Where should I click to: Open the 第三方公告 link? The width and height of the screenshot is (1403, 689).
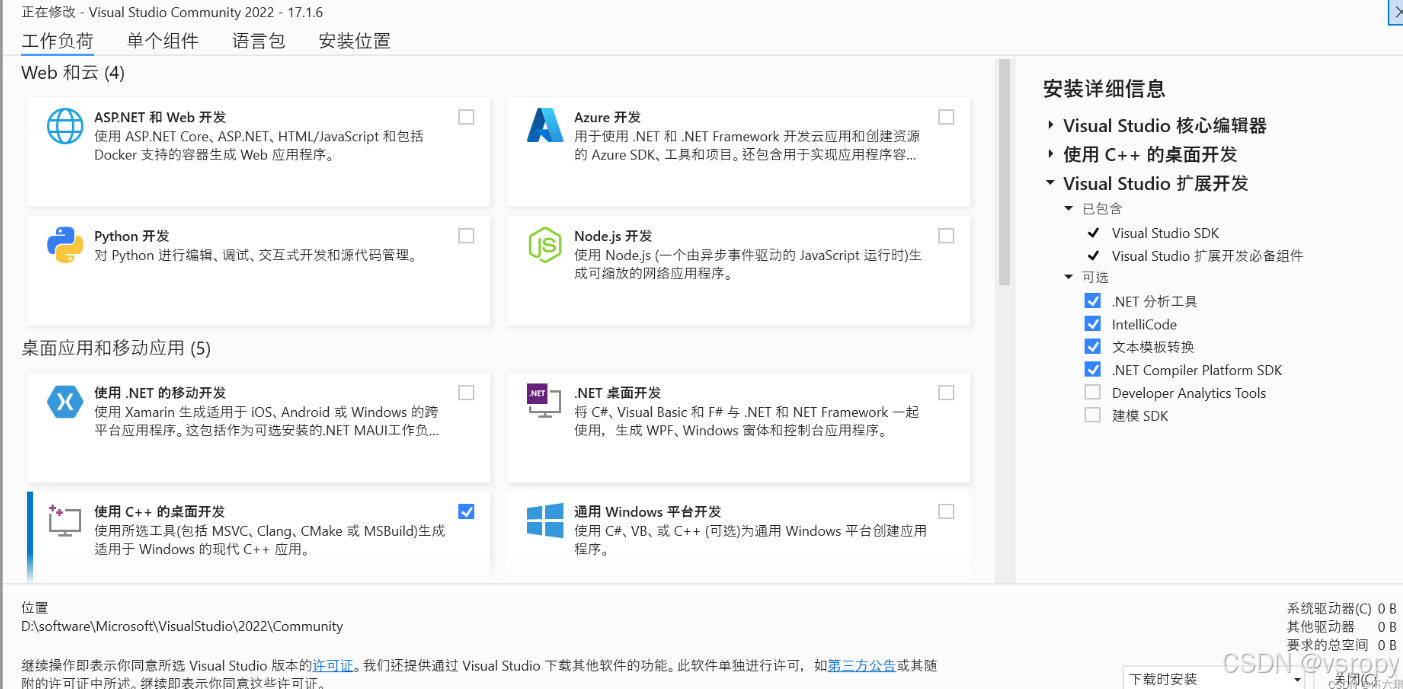coord(862,665)
